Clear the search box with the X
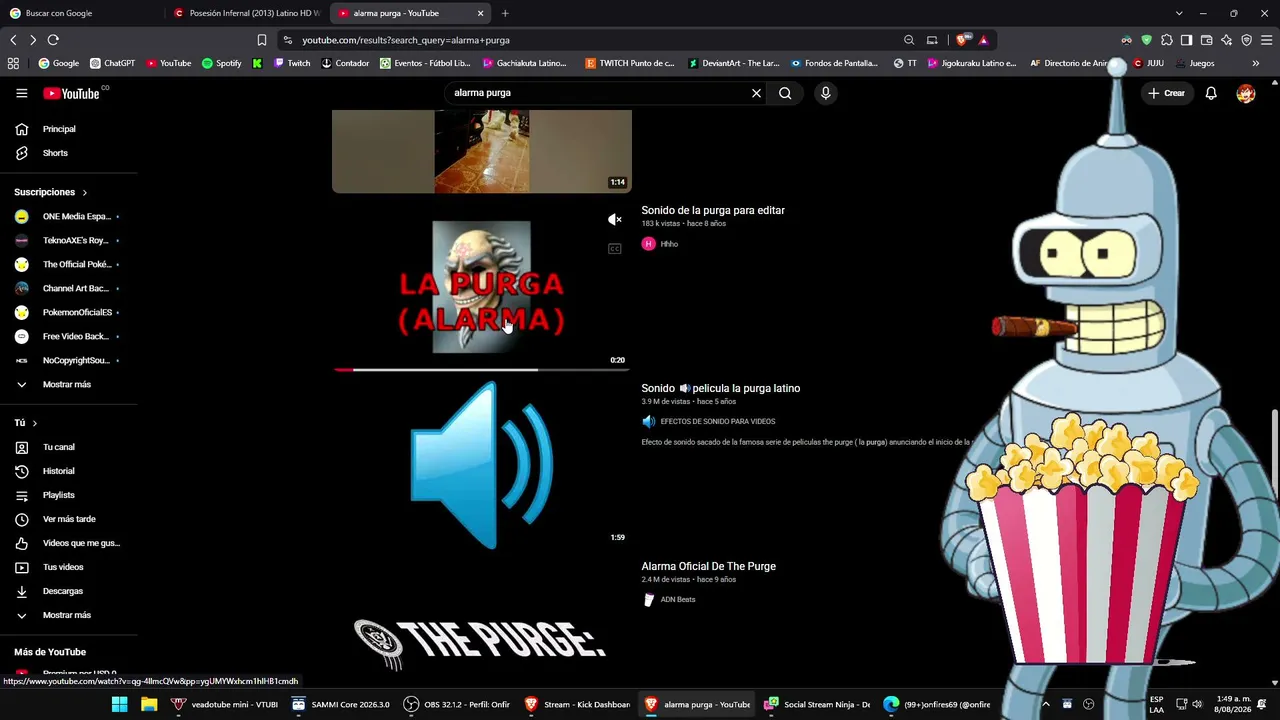Image resolution: width=1280 pixels, height=720 pixels. tap(756, 93)
